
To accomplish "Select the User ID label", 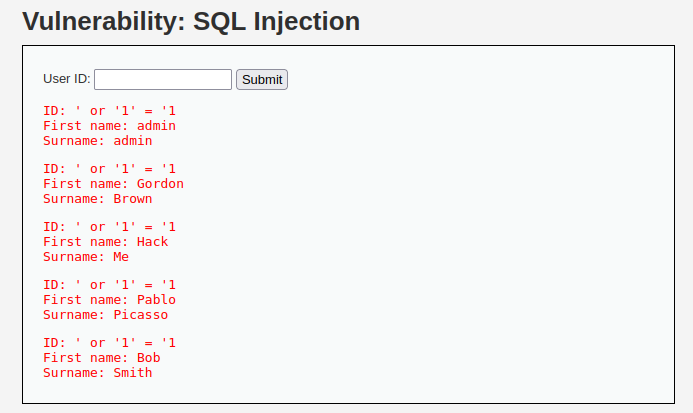I will (x=67, y=79).
